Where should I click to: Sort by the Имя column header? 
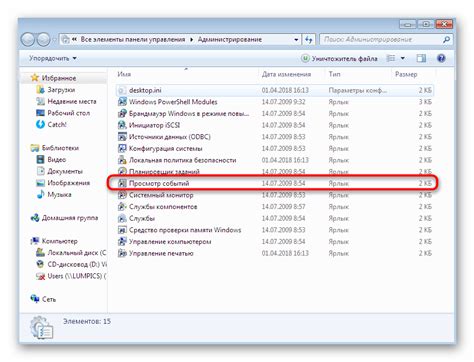click(x=124, y=74)
